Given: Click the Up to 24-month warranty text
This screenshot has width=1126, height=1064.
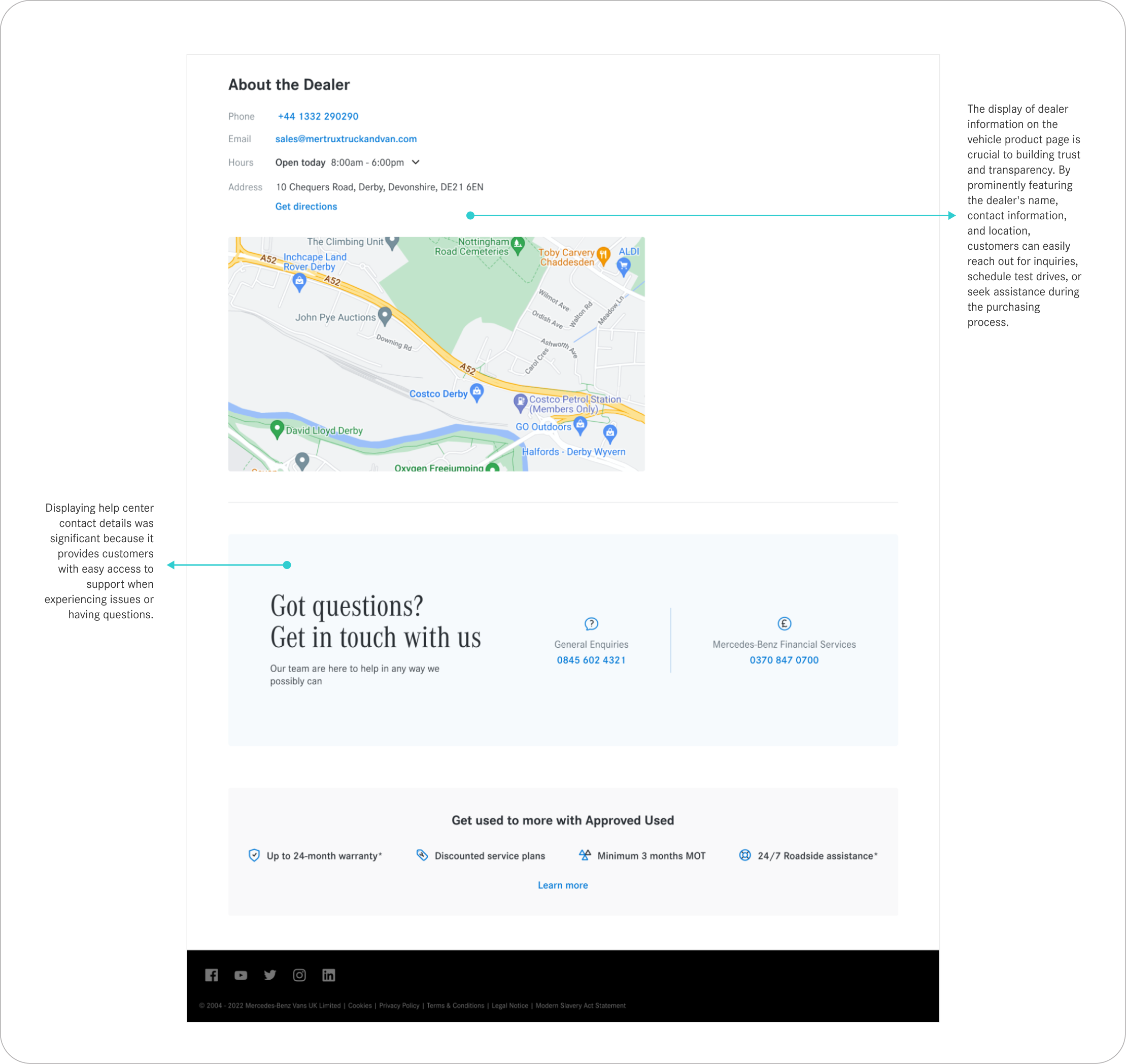Looking at the screenshot, I should pos(324,856).
